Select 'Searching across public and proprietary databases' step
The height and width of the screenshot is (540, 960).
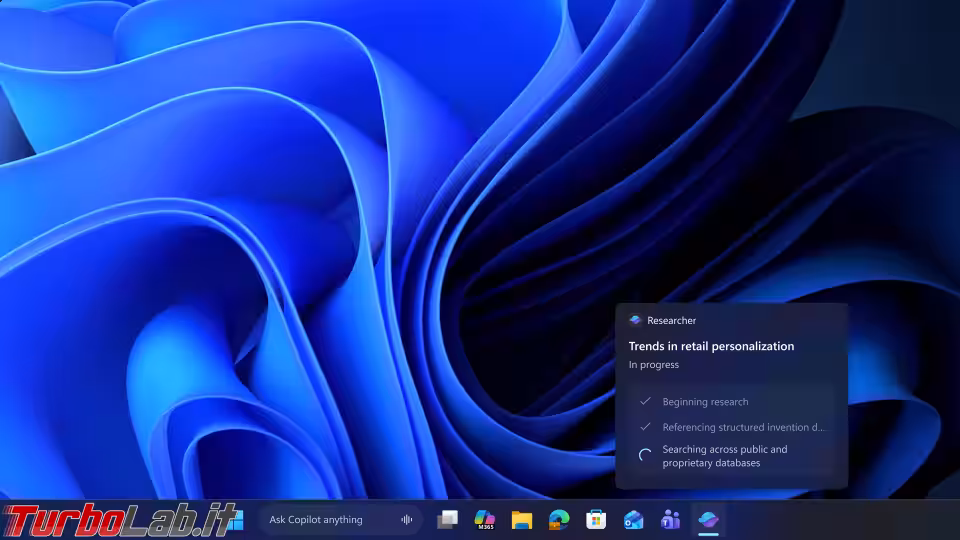coord(725,456)
